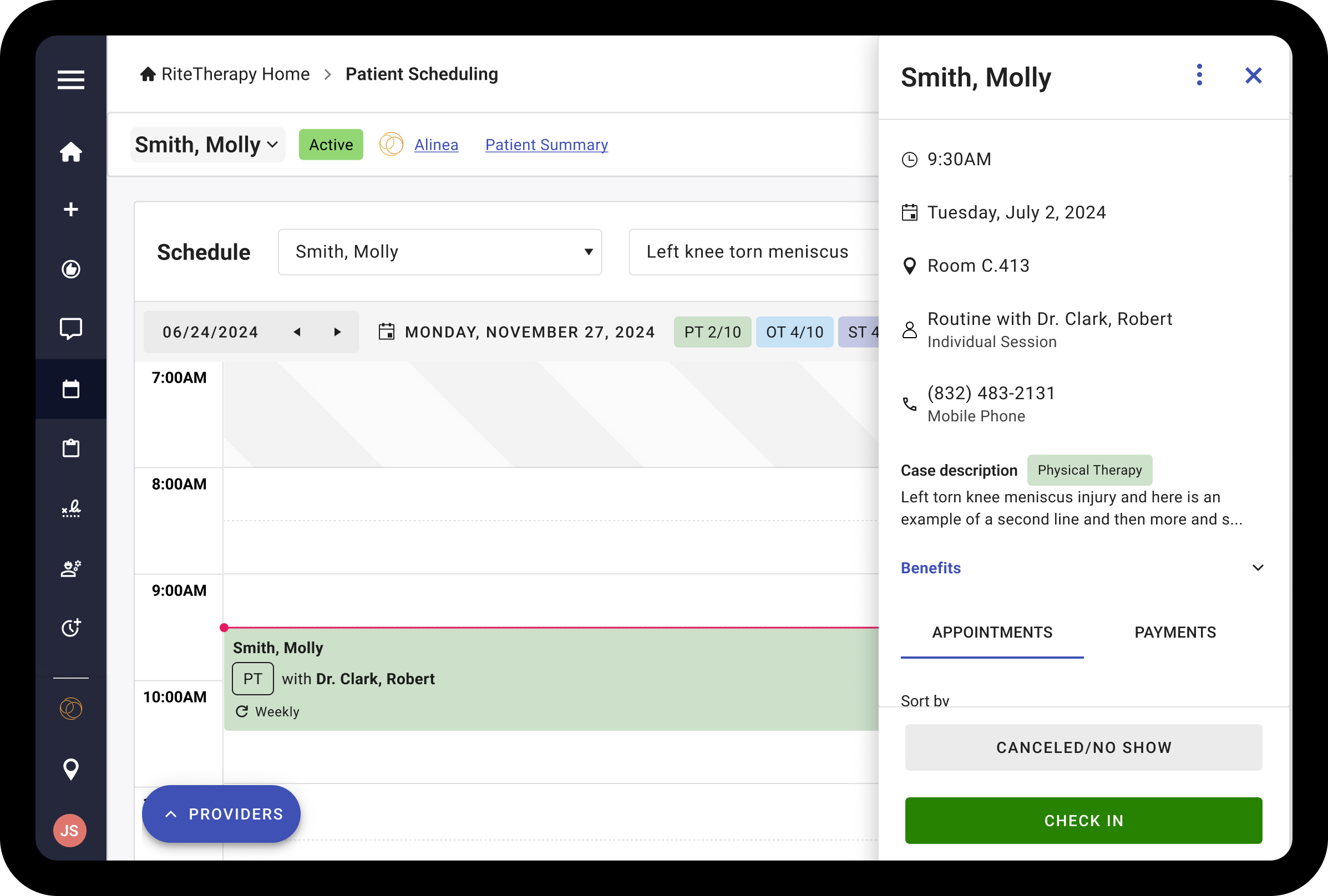
Task: Click the 06/24/2024 date field
Action: [x=211, y=332]
